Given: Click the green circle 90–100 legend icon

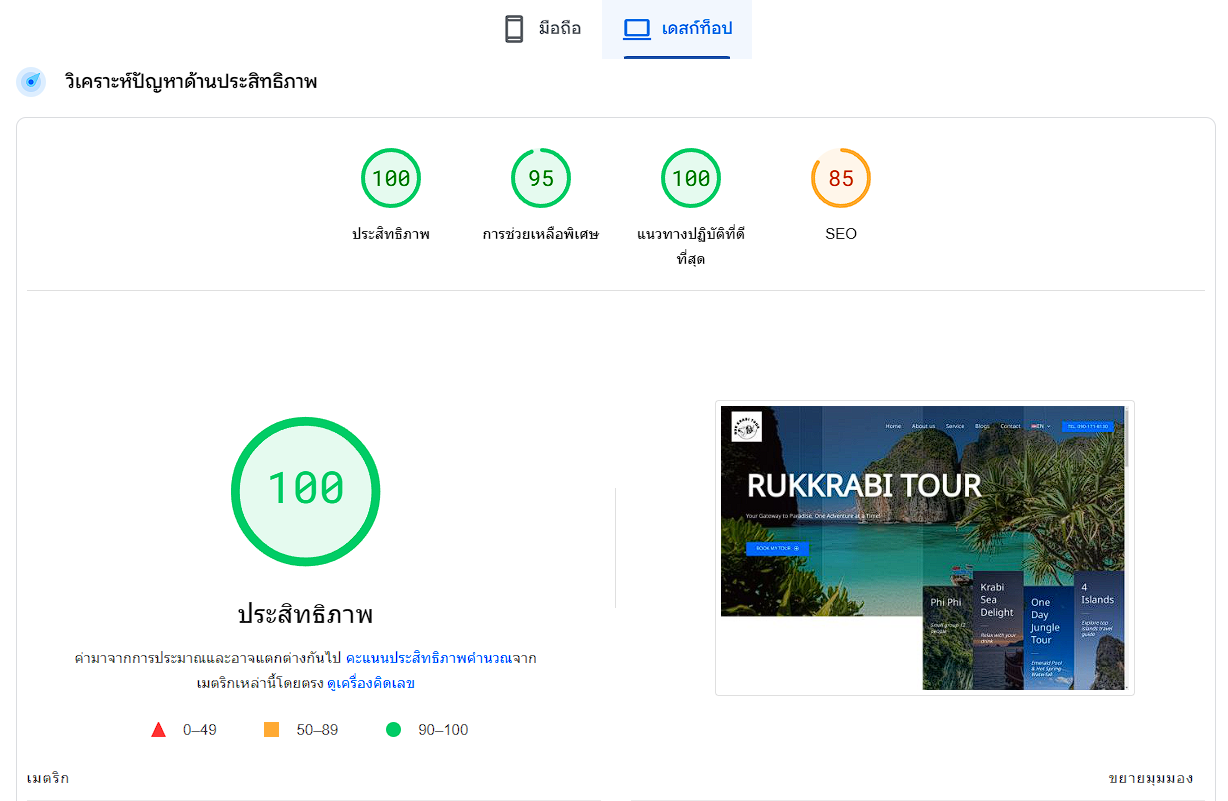Looking at the screenshot, I should 393,730.
